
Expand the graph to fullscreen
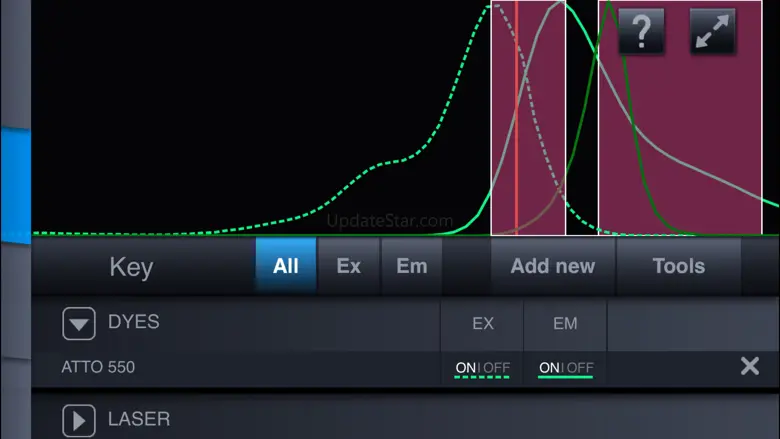click(712, 31)
